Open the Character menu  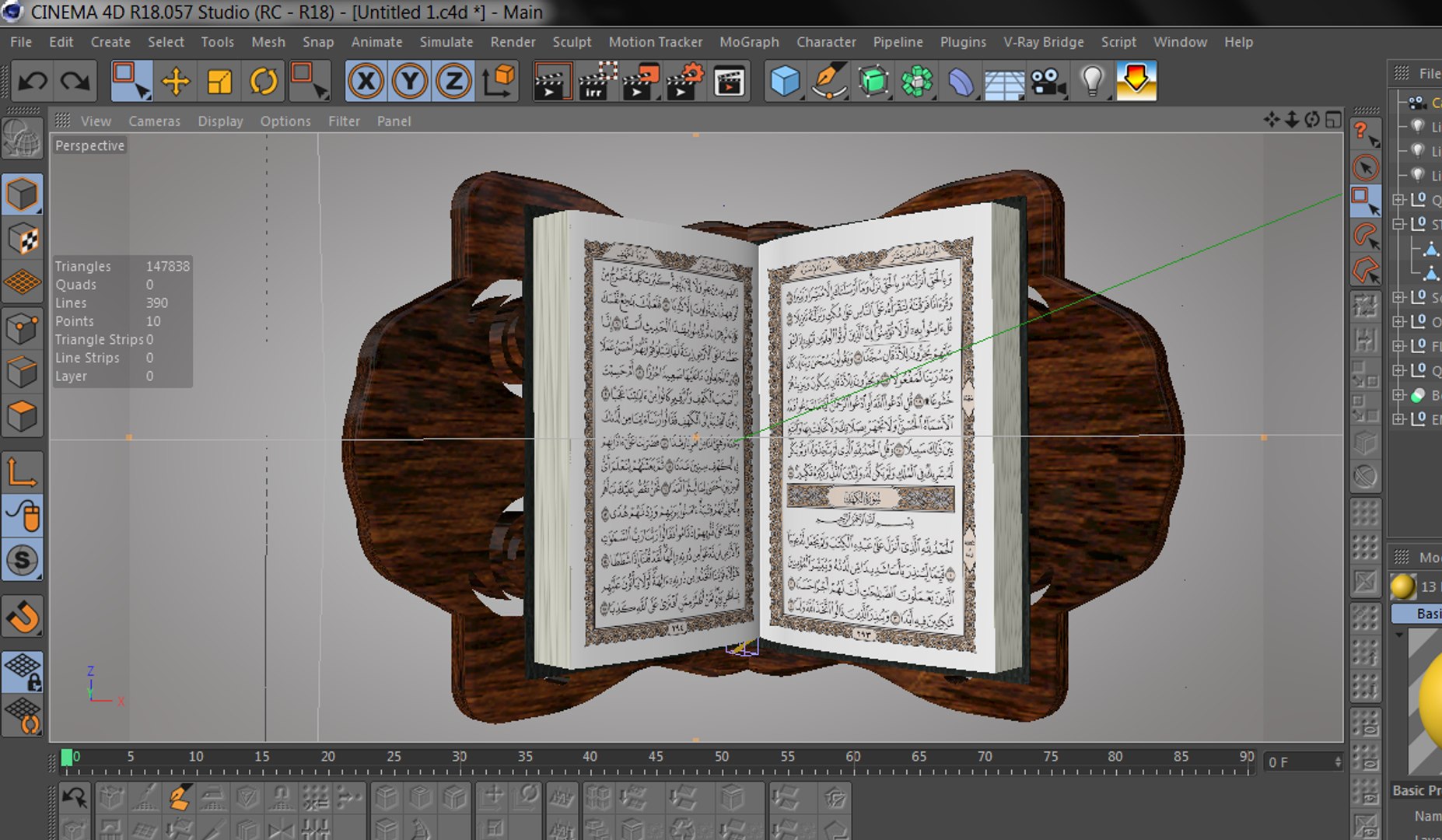tap(826, 42)
